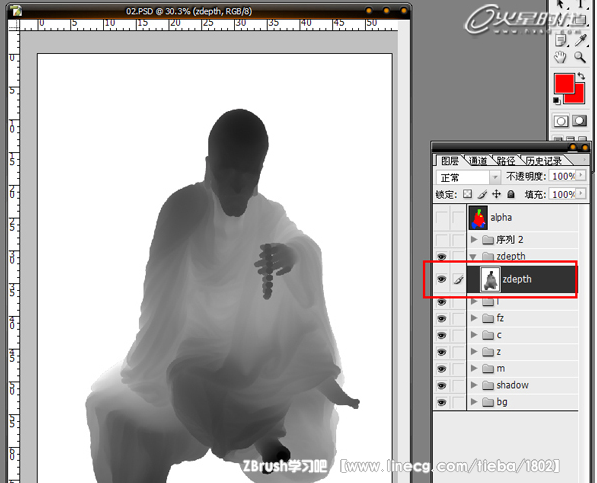Click the 02.PSD document title bar text
Viewport: 597px width, 483px height.
click(x=189, y=11)
